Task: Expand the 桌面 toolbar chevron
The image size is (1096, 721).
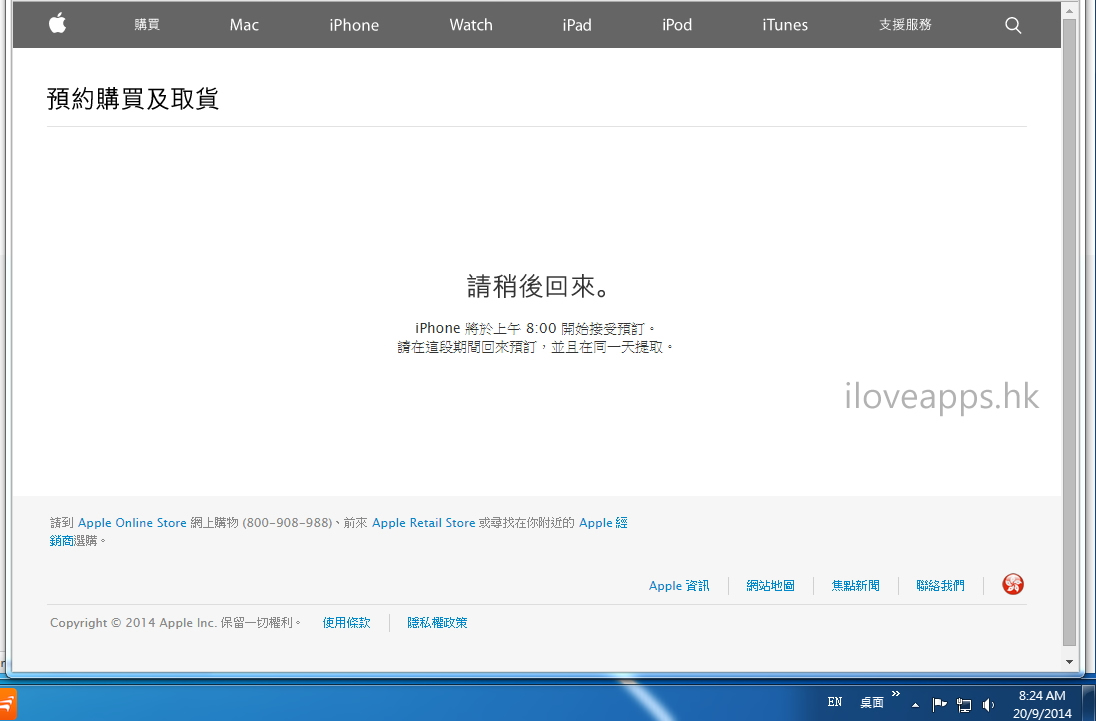Action: [896, 694]
